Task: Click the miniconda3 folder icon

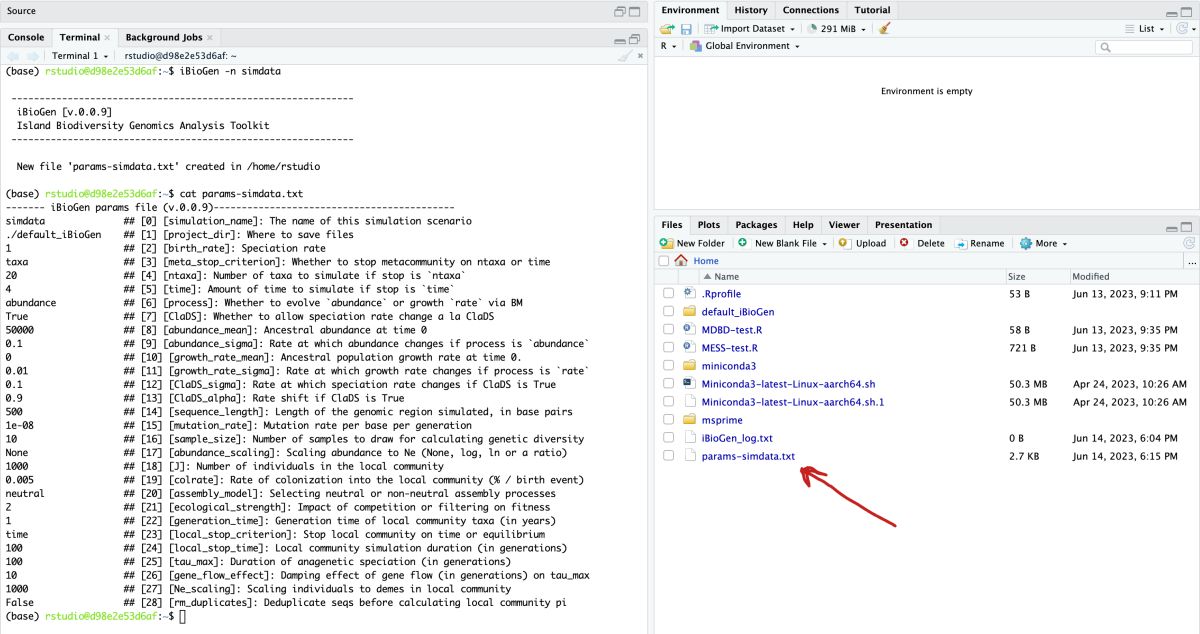Action: pos(688,366)
